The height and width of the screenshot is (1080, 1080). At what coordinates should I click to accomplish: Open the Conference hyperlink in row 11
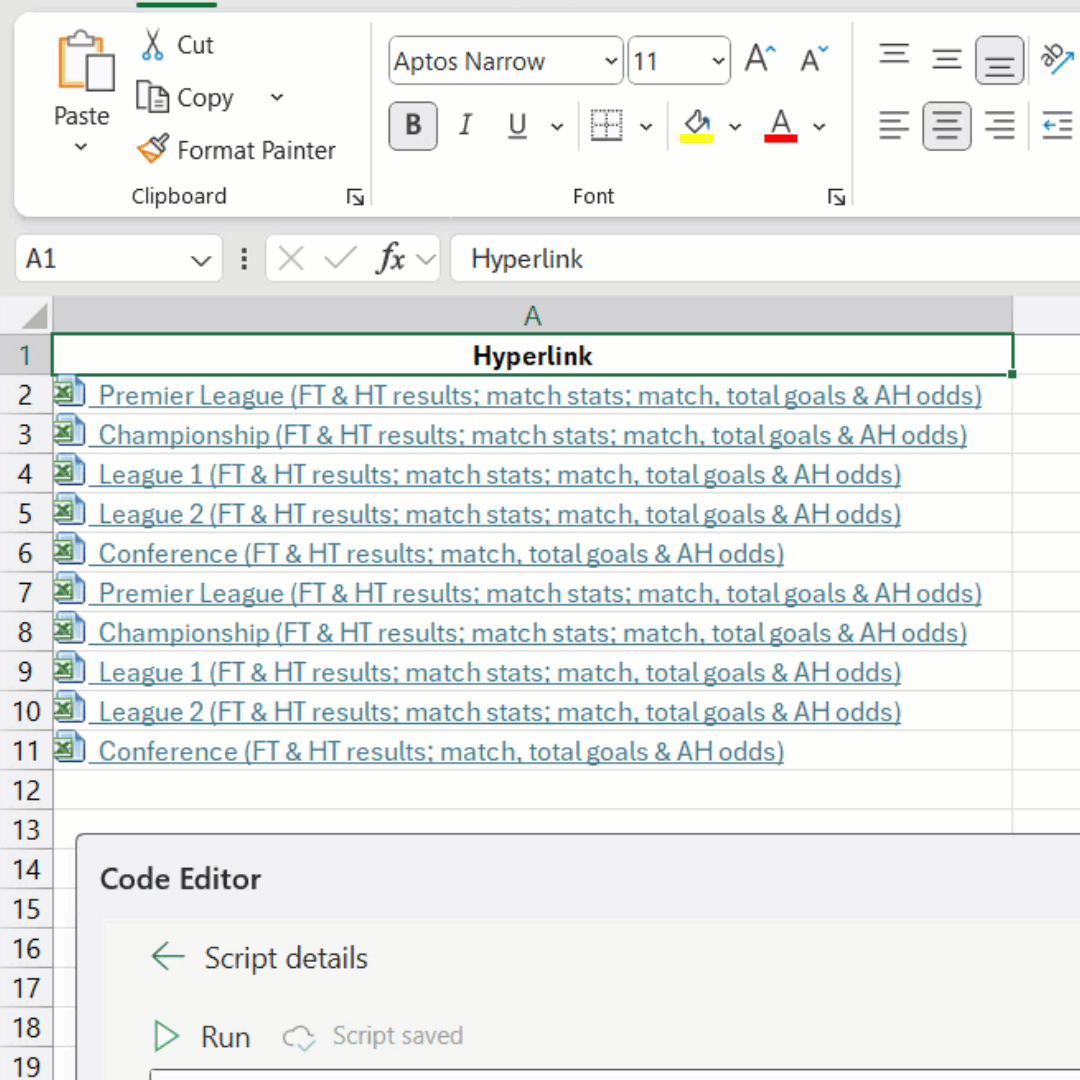(440, 751)
